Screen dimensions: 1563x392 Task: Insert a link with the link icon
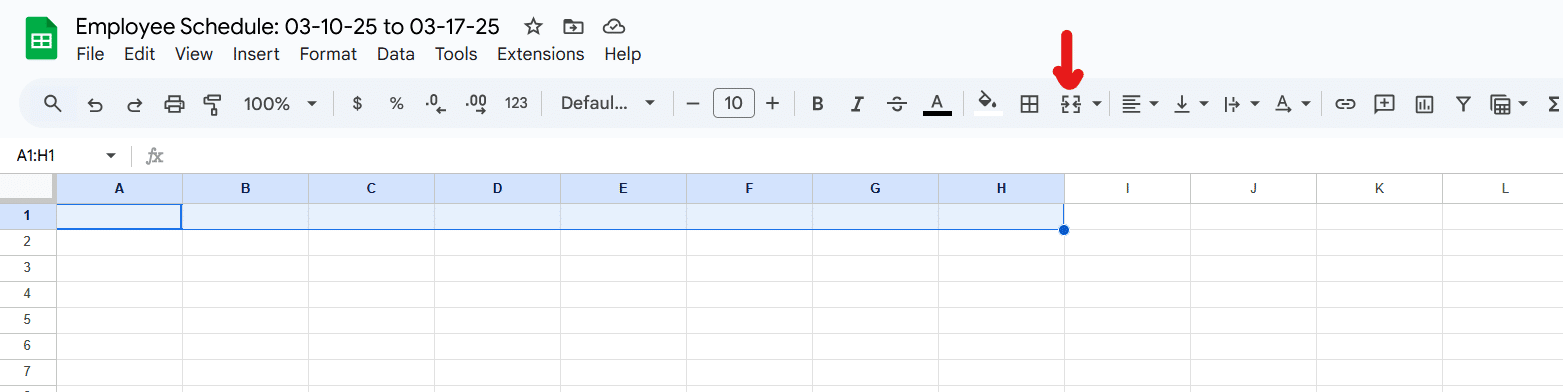(1346, 104)
